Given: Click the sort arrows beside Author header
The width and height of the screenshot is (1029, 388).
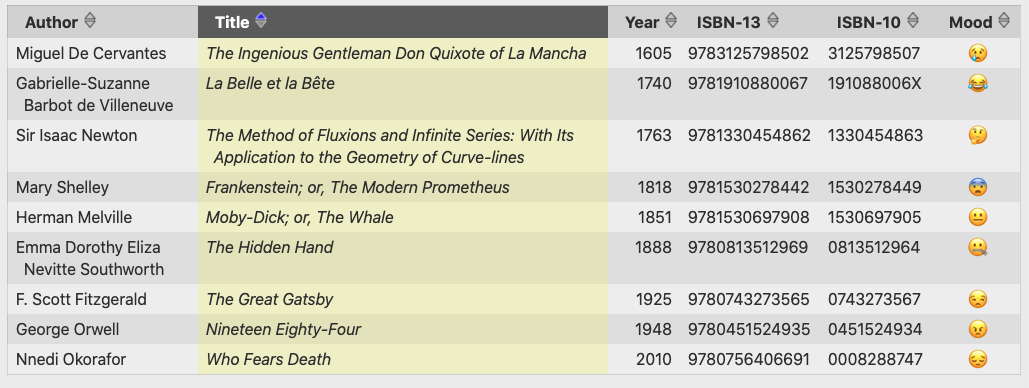Looking at the screenshot, I should pos(90,21).
